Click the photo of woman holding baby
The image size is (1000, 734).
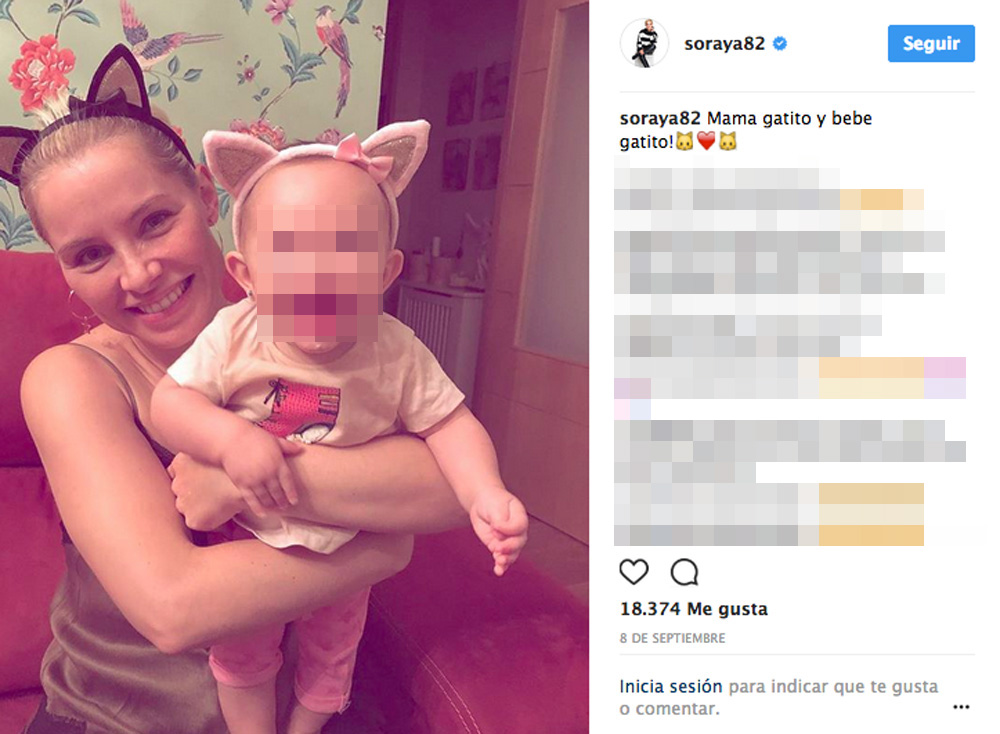pyautogui.click(x=294, y=367)
